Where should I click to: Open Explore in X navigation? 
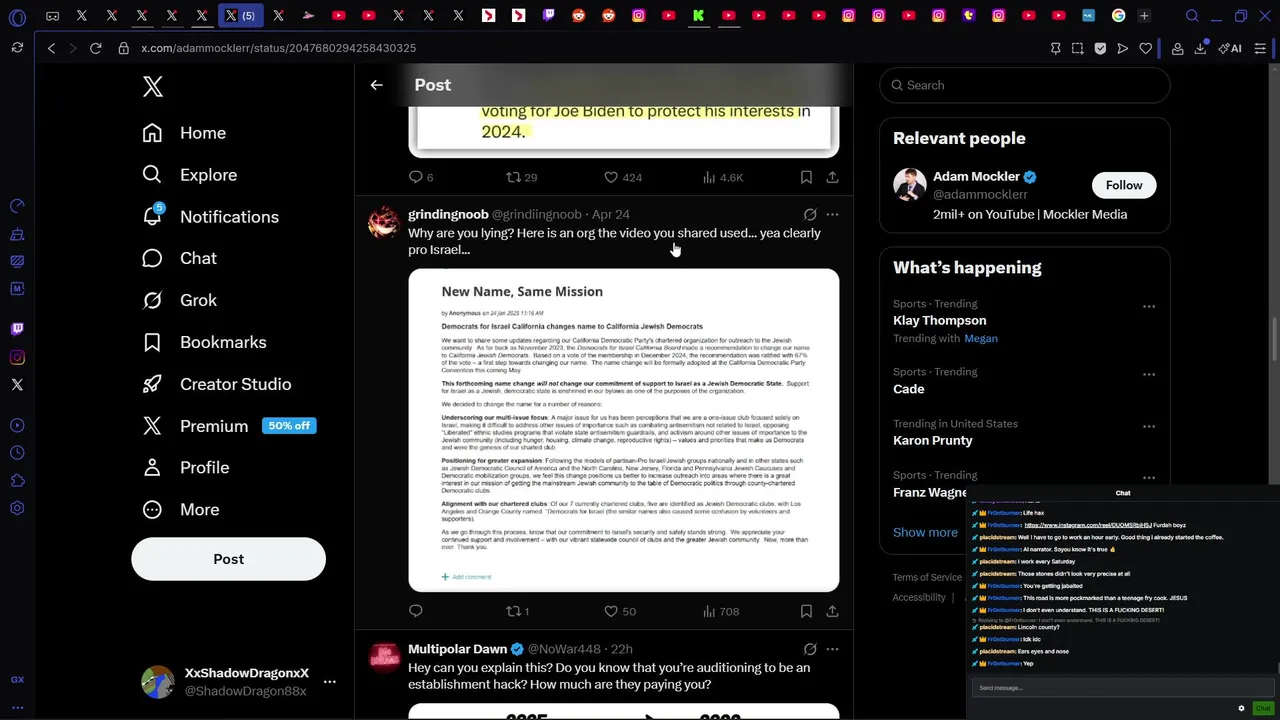tap(190, 175)
